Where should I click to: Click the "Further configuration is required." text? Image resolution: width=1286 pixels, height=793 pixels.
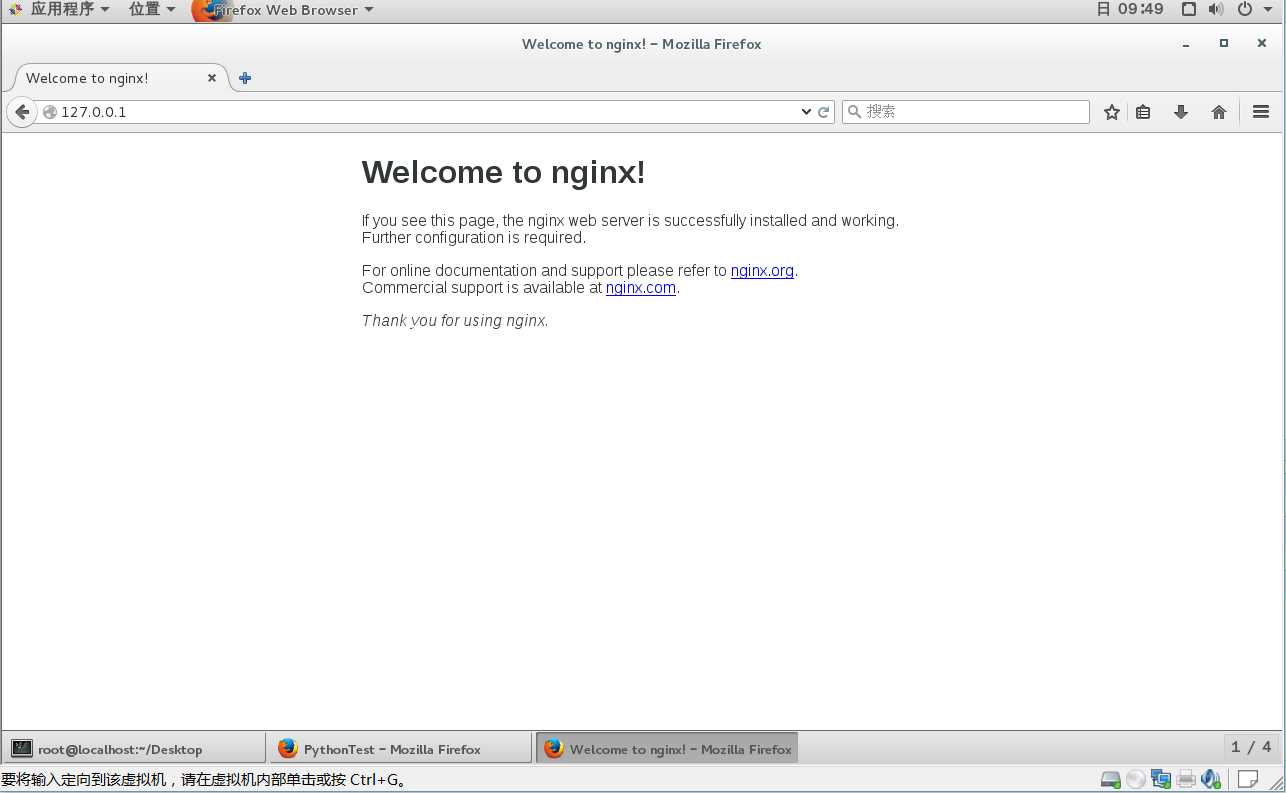click(x=474, y=238)
